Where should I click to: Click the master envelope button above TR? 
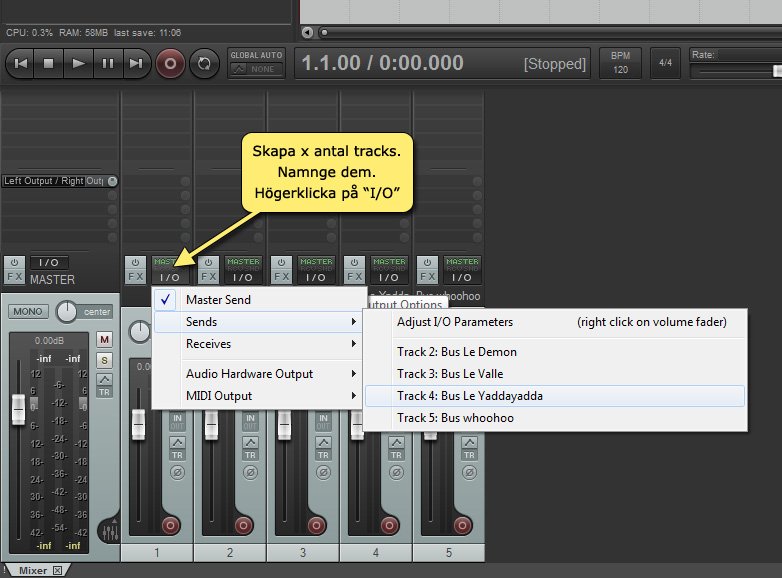click(104, 380)
